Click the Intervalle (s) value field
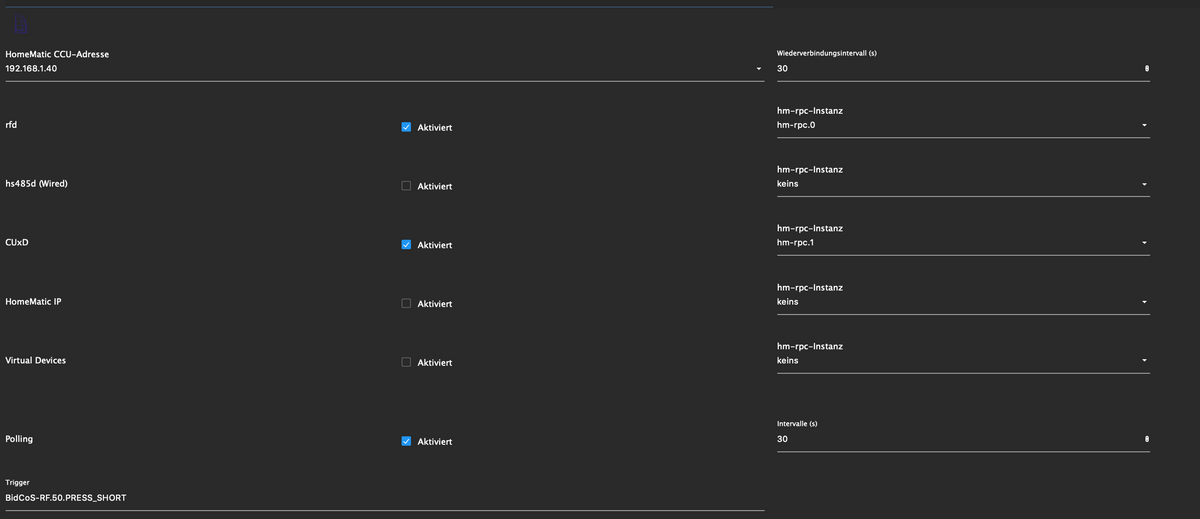Viewport: 1200px width, 519px height. click(950, 439)
